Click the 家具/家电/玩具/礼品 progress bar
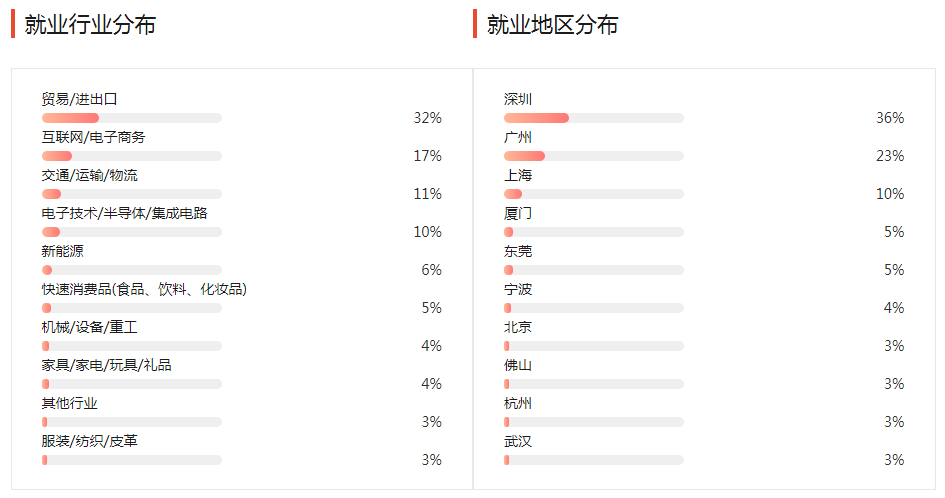 tap(131, 384)
